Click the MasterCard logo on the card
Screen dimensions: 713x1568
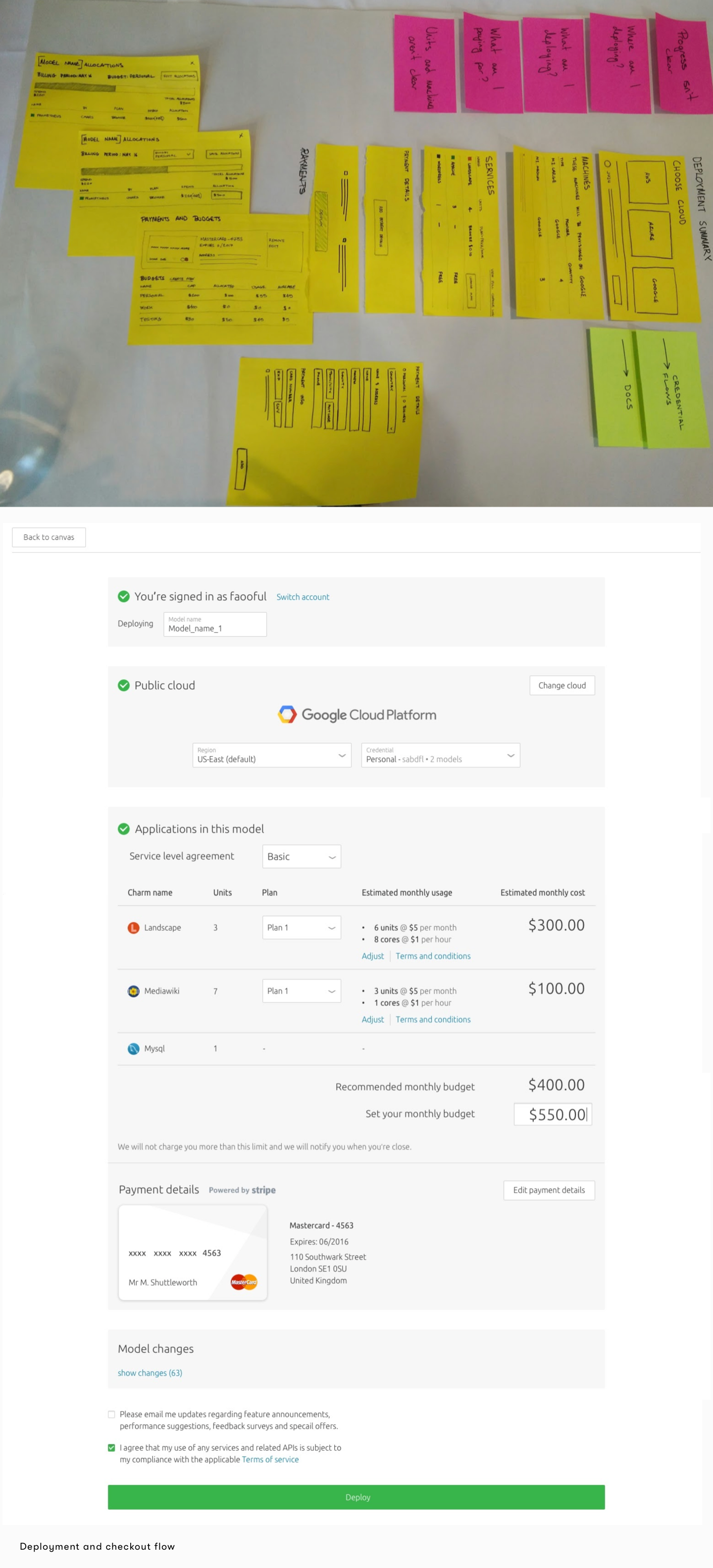[244, 1282]
